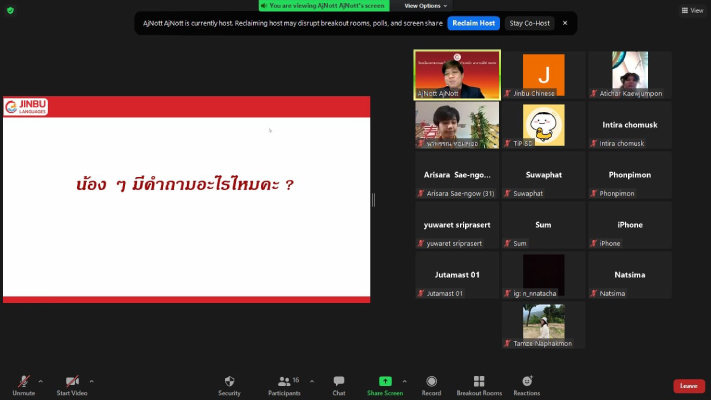The height and width of the screenshot is (400, 711).
Task: Expand video options arrow beside Start Video
Action: click(92, 381)
